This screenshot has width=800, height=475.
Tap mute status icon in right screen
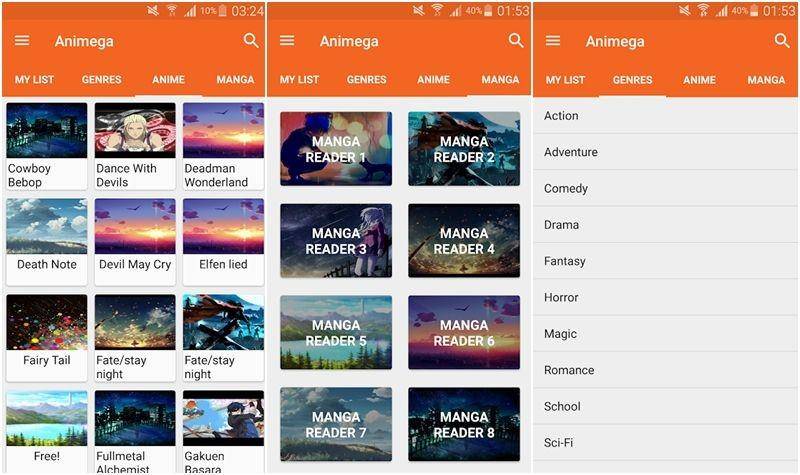click(x=685, y=10)
